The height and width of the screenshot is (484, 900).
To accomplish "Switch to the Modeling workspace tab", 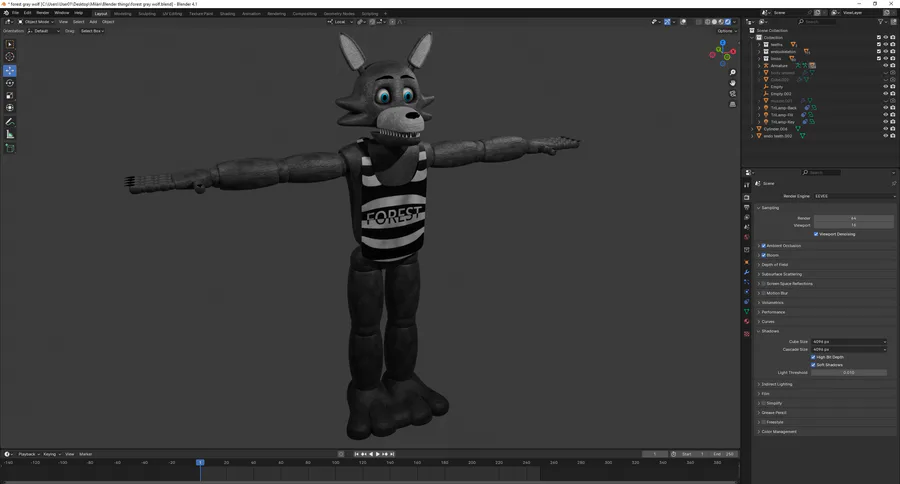I will tap(122, 14).
